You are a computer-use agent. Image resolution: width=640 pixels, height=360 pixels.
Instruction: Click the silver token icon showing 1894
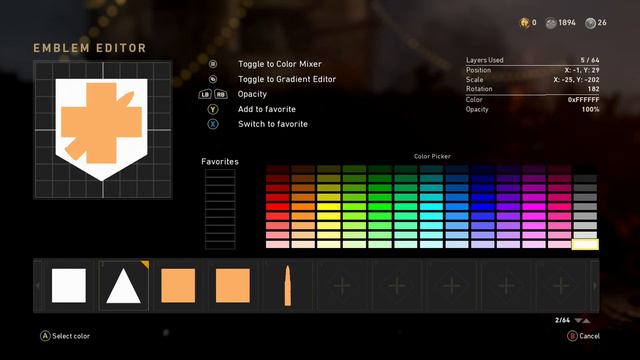tap(551, 23)
